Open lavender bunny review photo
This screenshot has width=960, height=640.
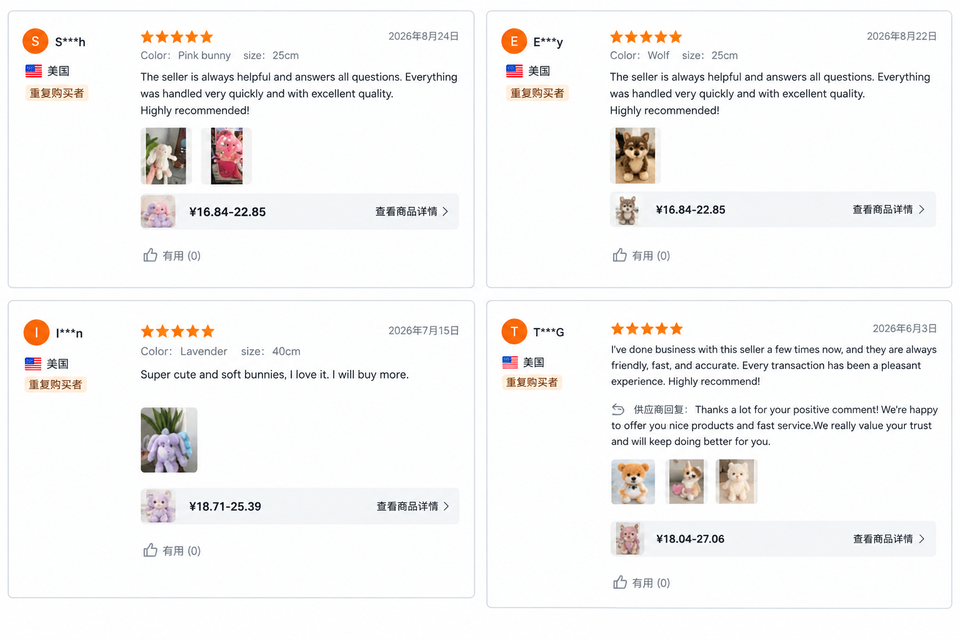tap(169, 440)
